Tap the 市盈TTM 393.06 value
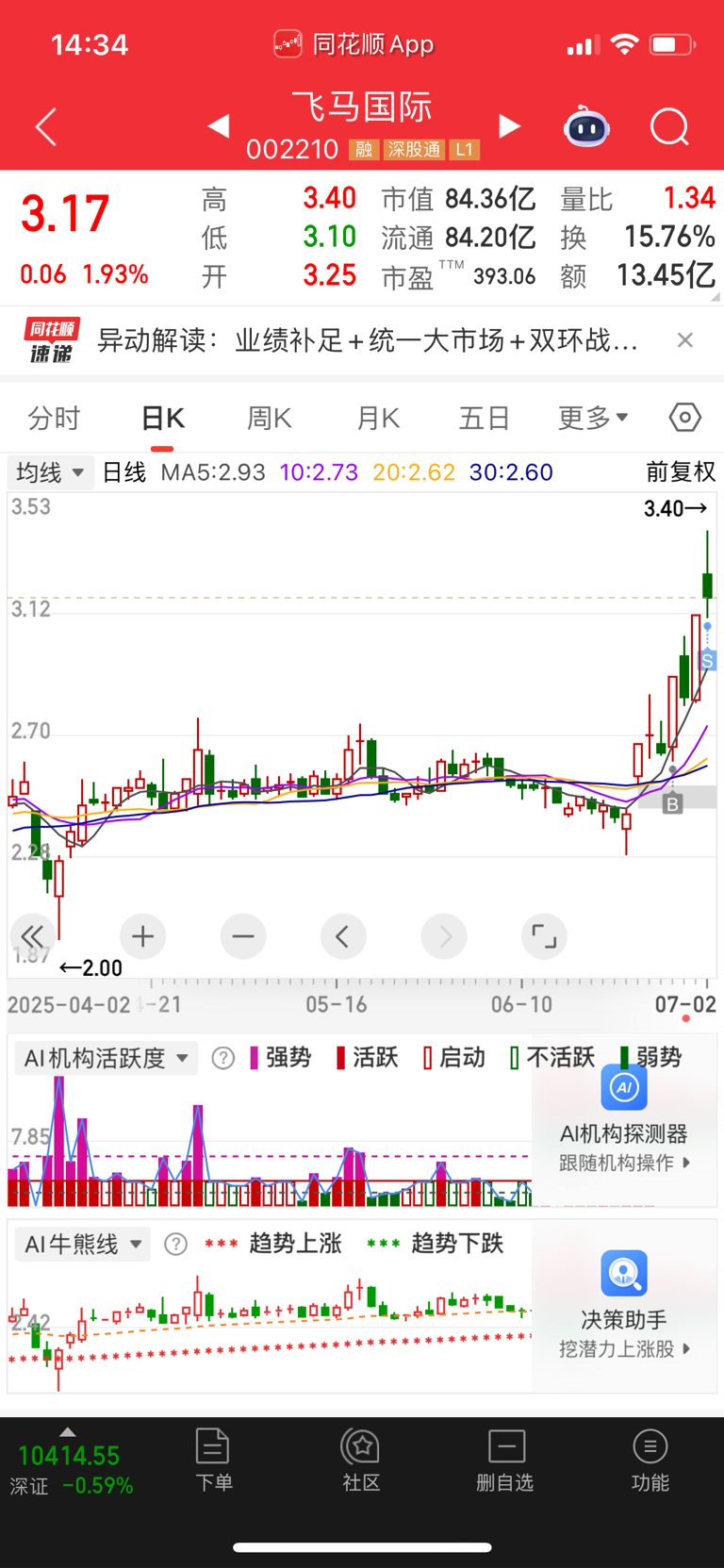 pos(504,276)
